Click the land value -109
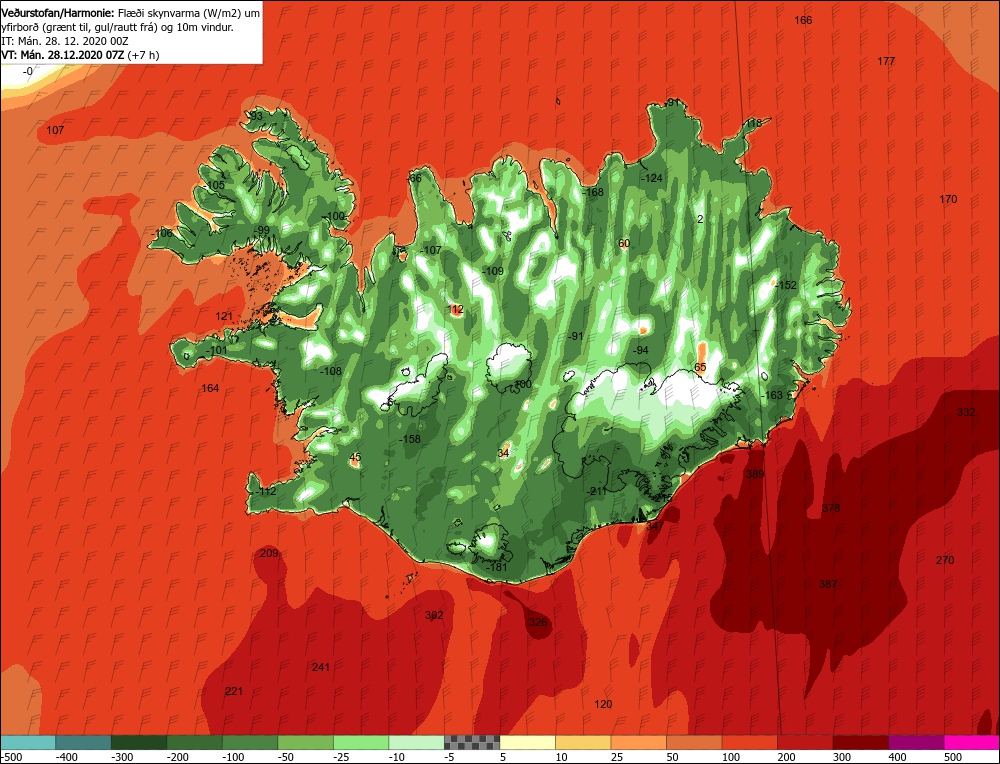The width and height of the screenshot is (1000, 764). tap(493, 272)
